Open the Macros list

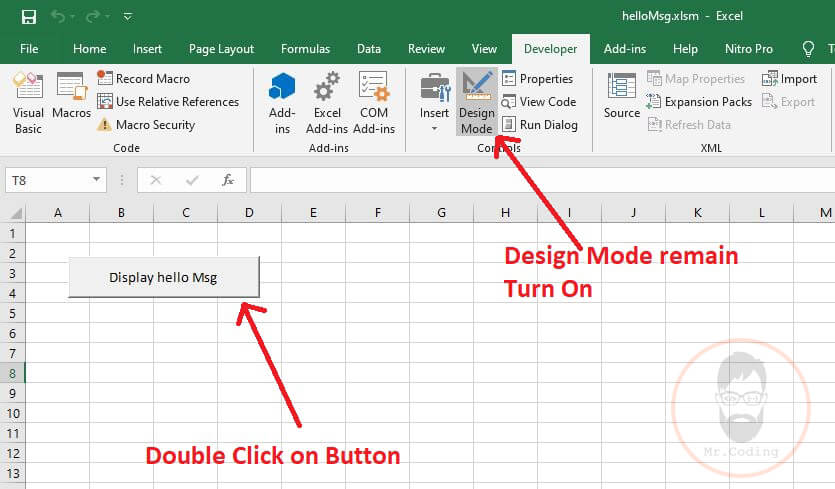[x=71, y=96]
